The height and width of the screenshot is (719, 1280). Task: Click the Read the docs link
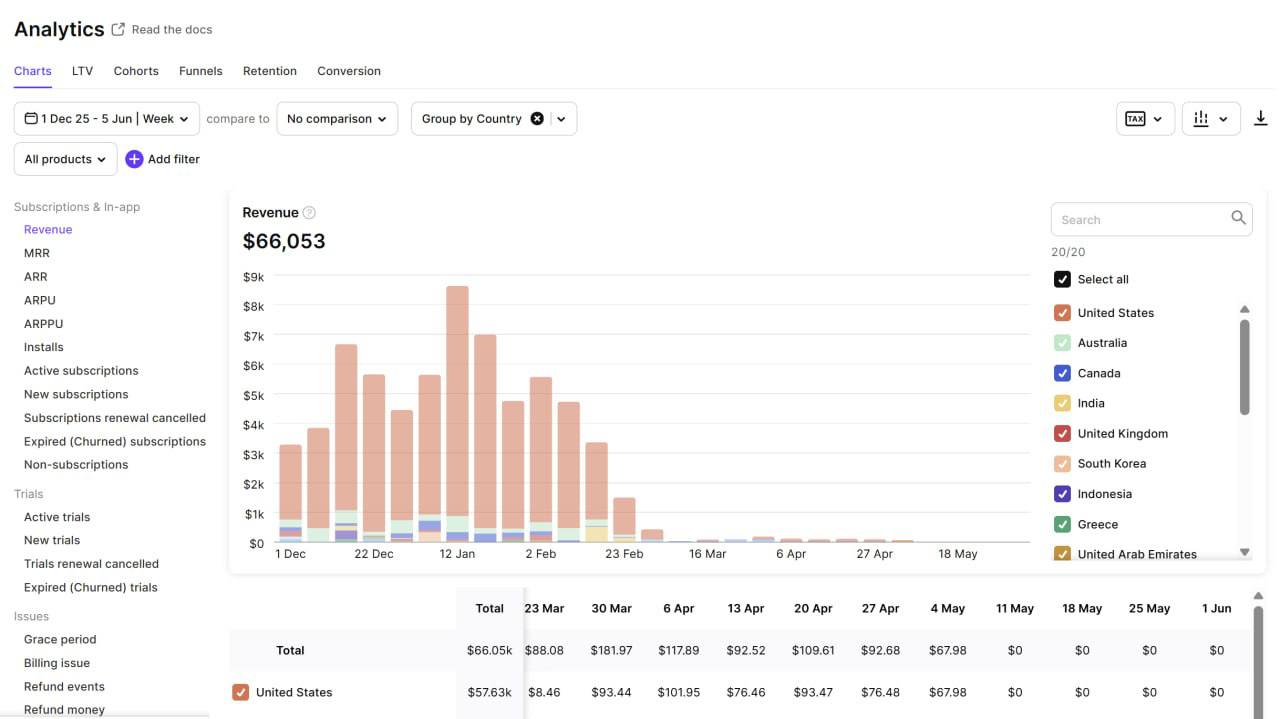[172, 29]
